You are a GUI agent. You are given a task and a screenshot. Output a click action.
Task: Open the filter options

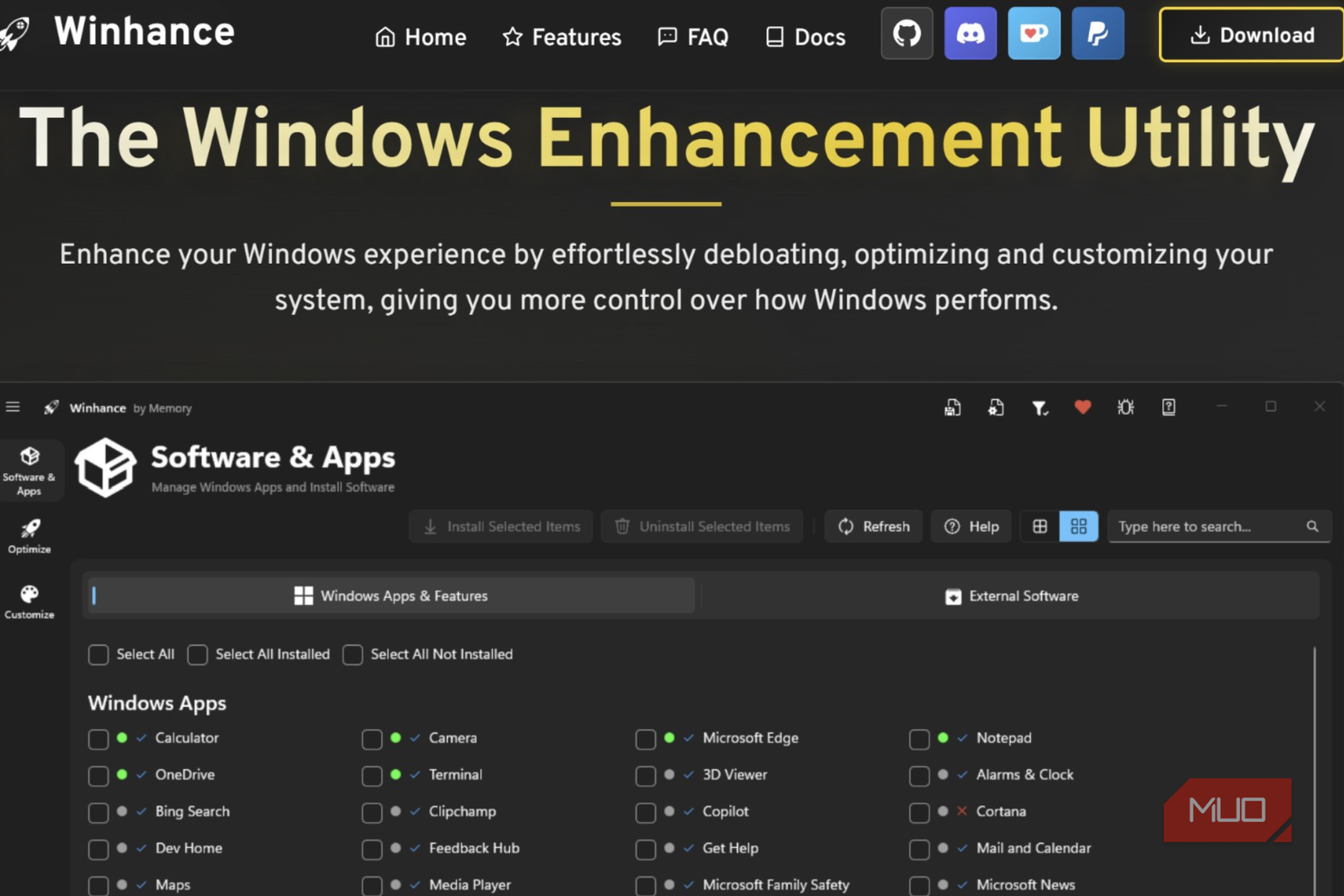(1040, 407)
